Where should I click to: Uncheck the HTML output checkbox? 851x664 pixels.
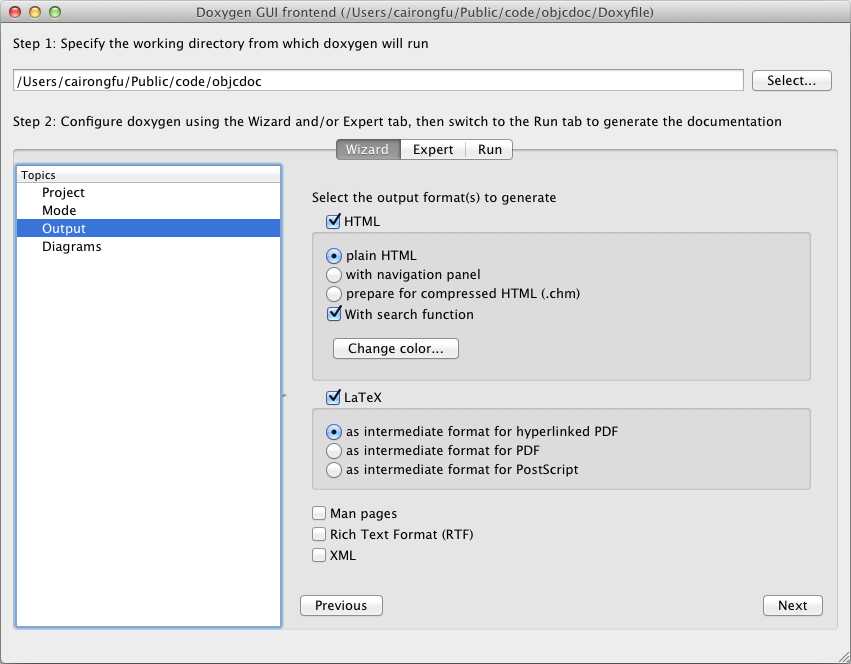(334, 222)
